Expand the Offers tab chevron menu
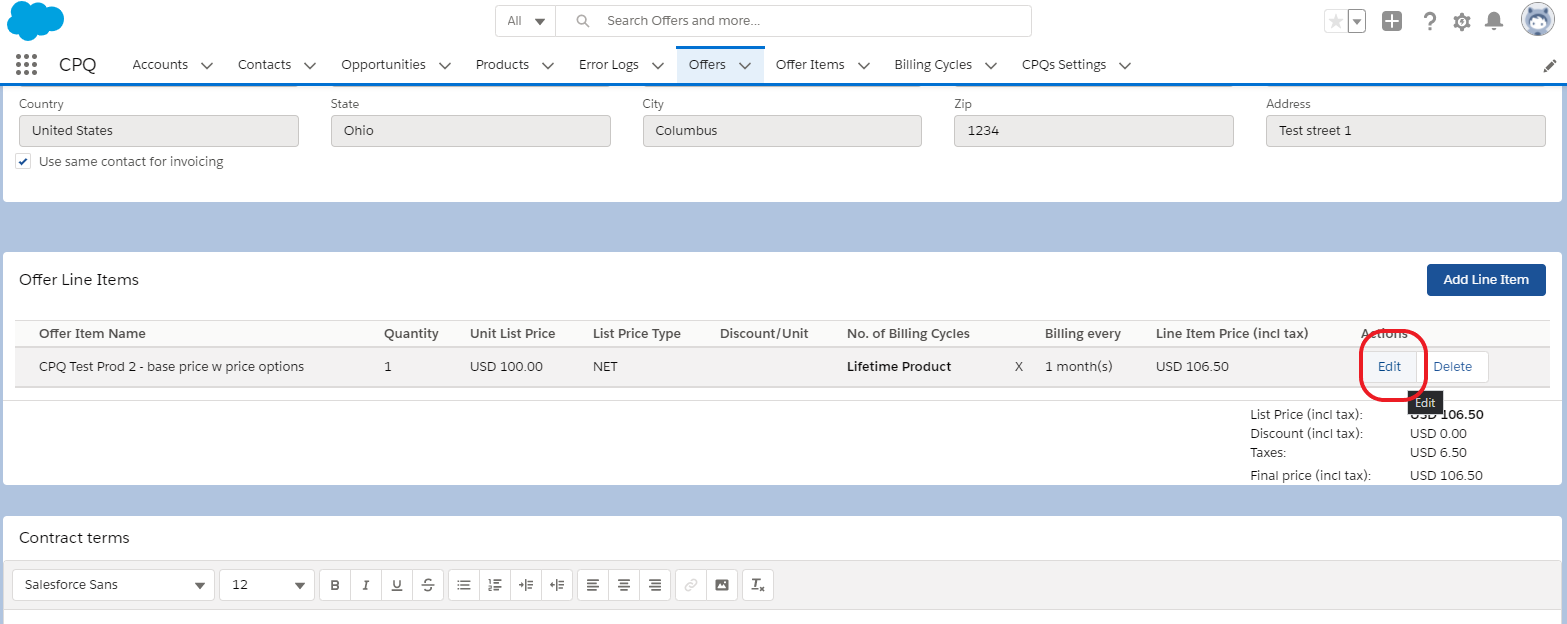The width and height of the screenshot is (1567, 624). (745, 66)
